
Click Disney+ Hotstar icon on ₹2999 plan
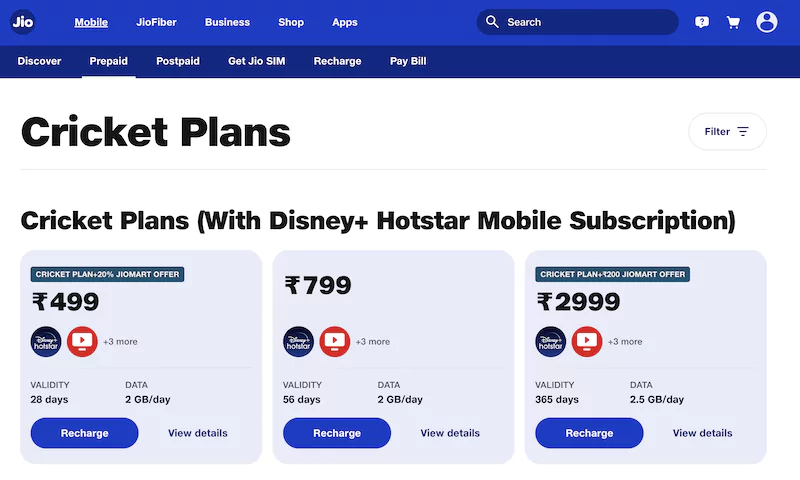coord(551,341)
